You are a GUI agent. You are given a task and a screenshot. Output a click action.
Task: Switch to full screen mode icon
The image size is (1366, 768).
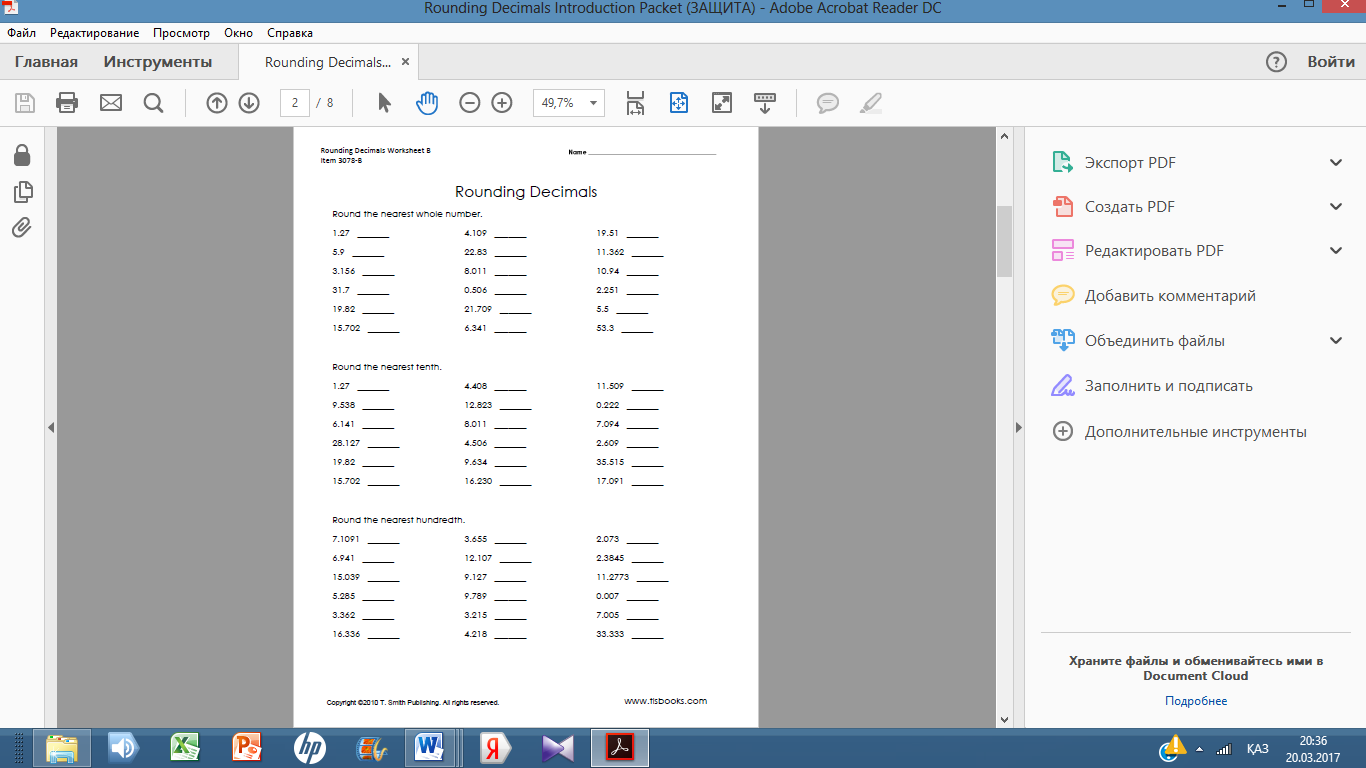(x=721, y=102)
